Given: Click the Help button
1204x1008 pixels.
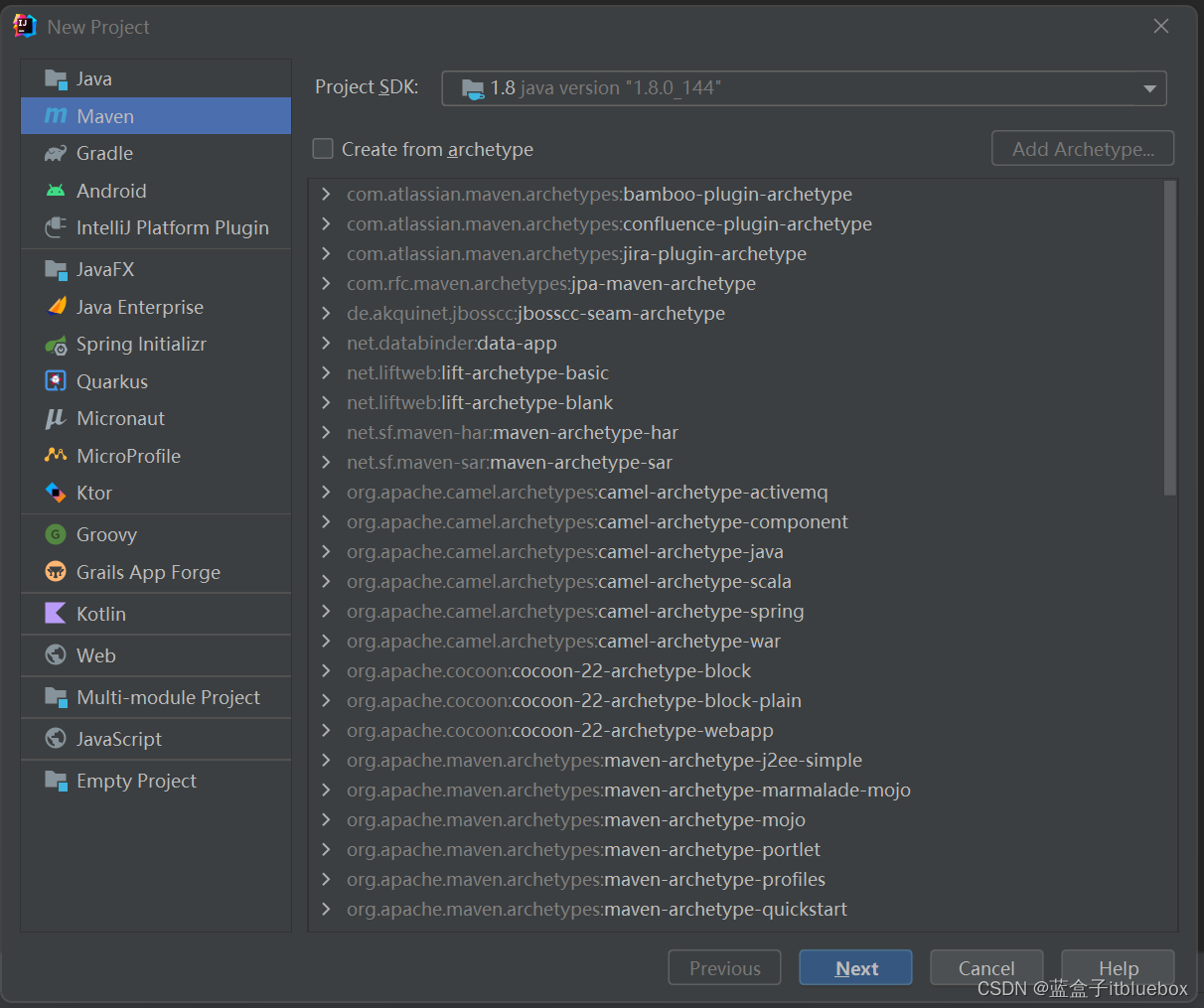Looking at the screenshot, I should point(1118,967).
